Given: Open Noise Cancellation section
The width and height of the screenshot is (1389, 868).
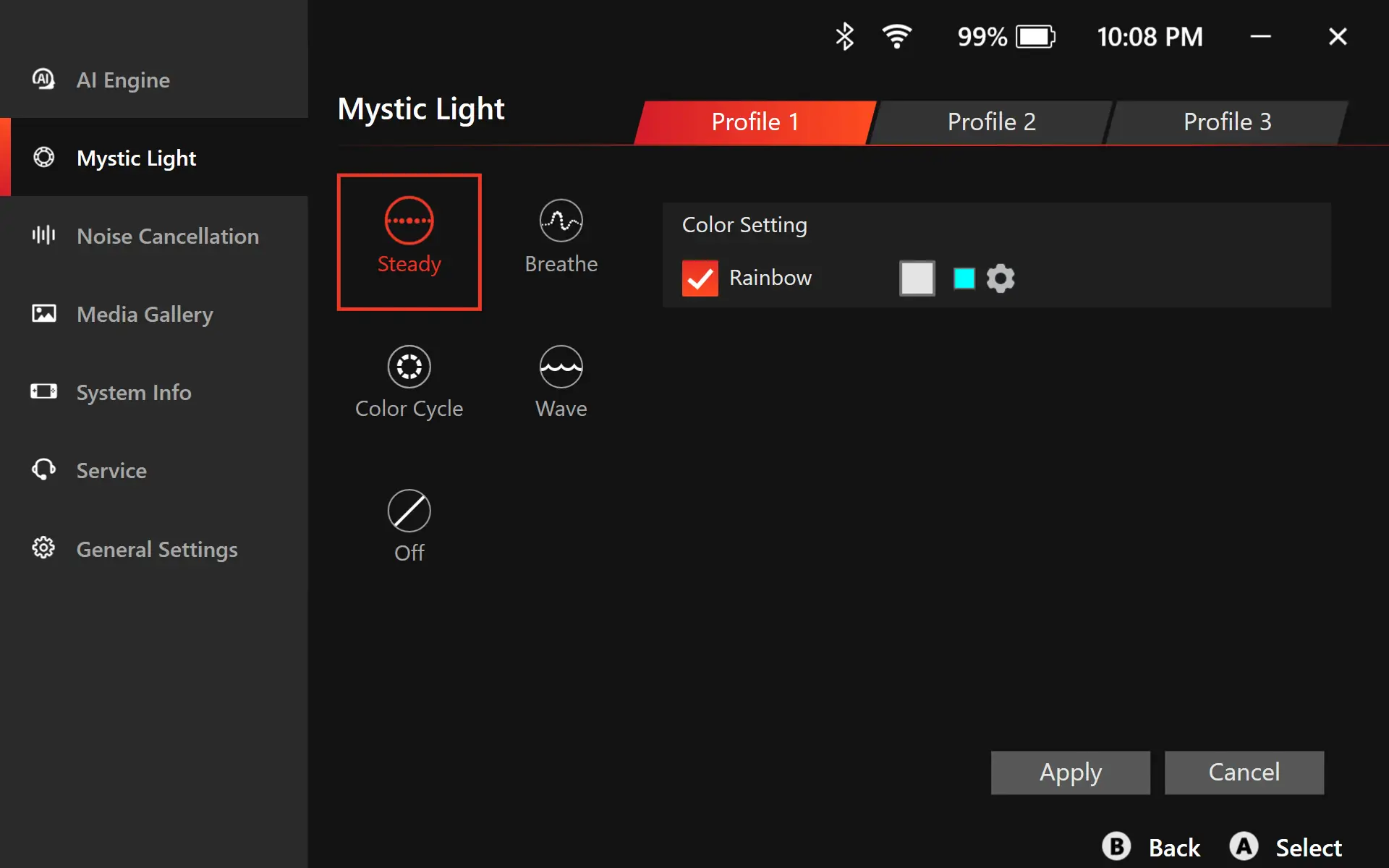Looking at the screenshot, I should (167, 237).
